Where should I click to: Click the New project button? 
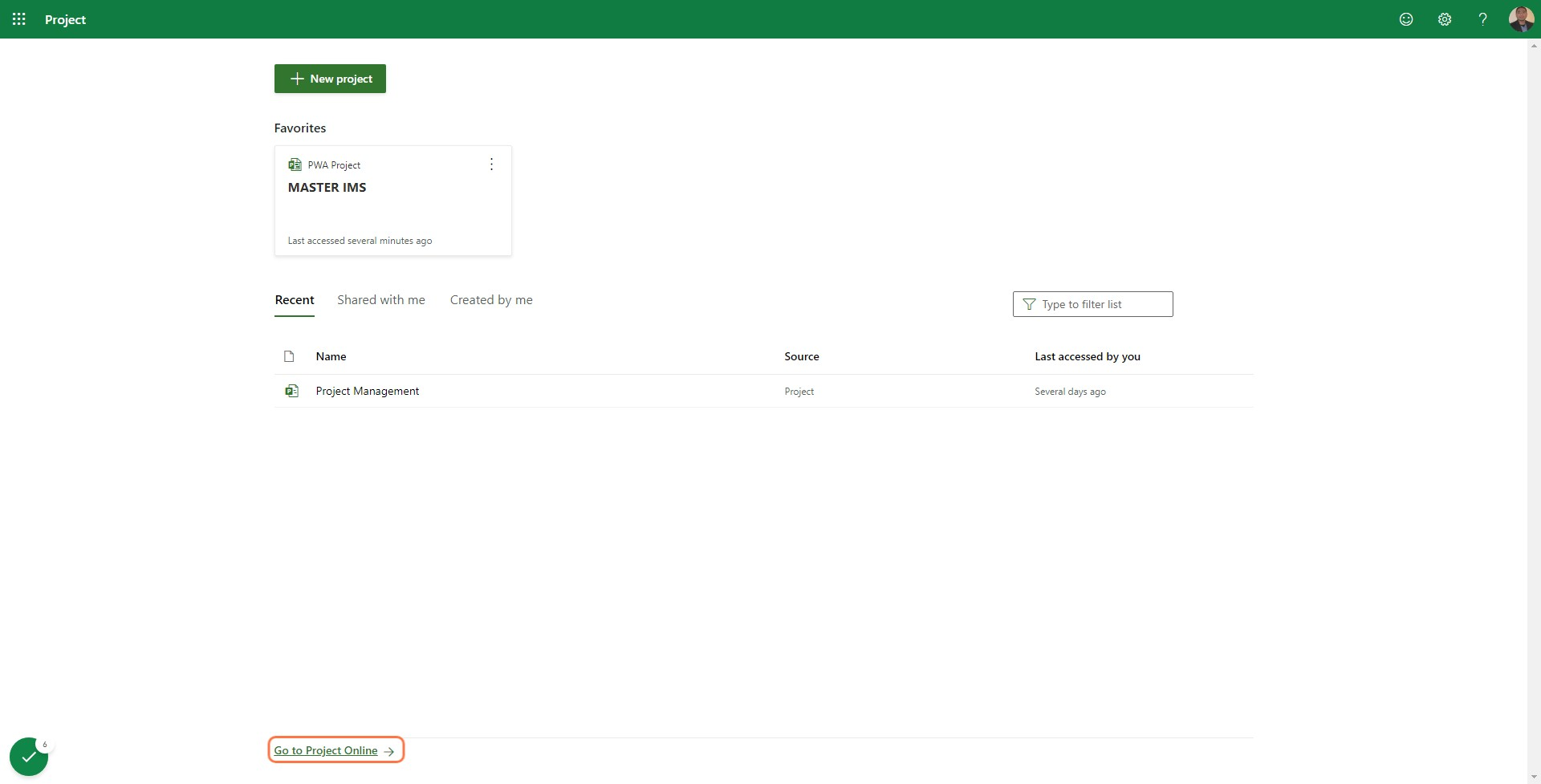330,79
